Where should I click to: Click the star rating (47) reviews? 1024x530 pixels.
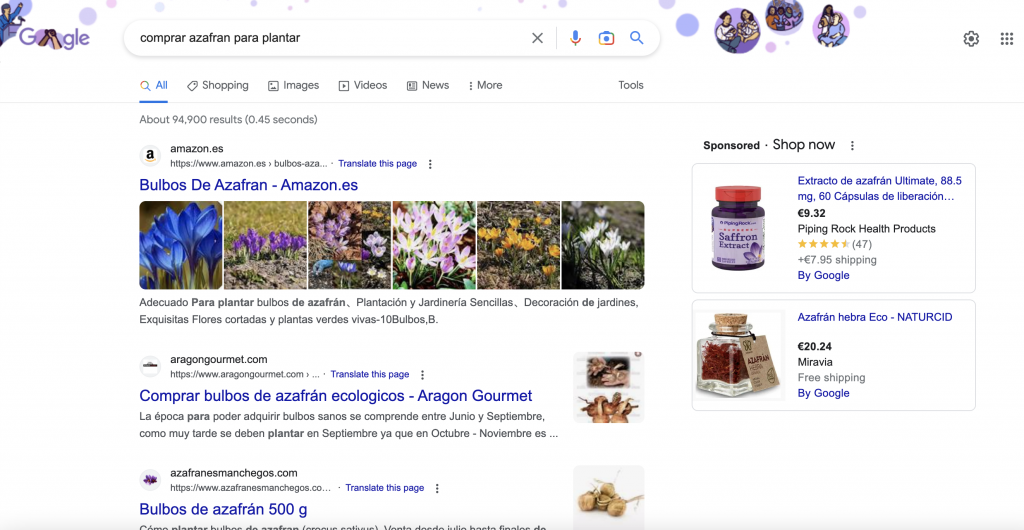[x=835, y=244]
